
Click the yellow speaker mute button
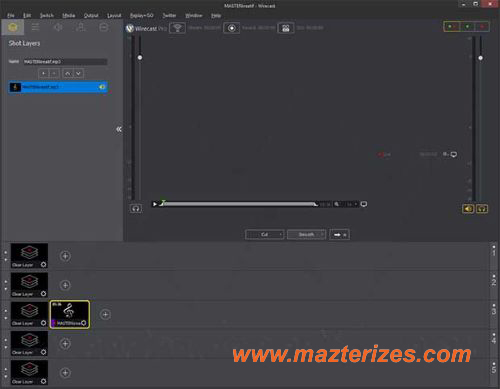coord(468,209)
